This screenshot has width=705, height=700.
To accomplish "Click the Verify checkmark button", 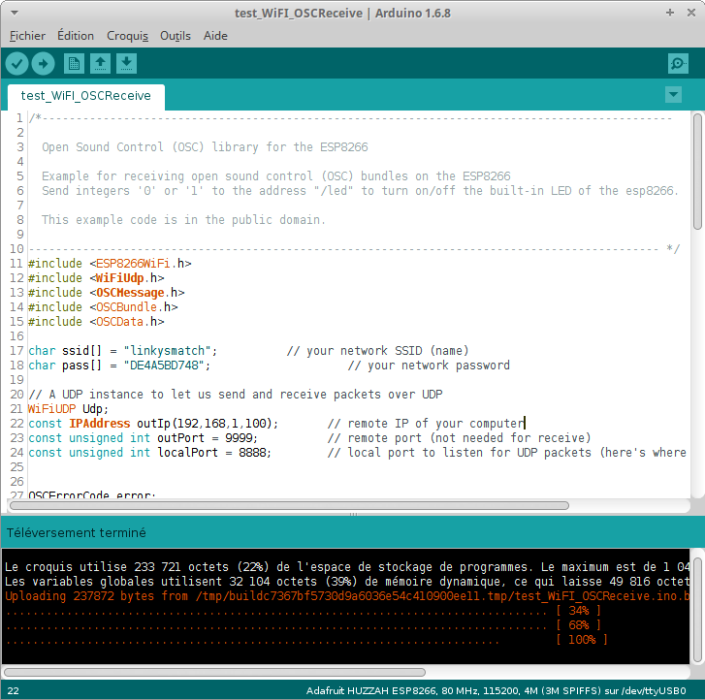I will tap(17, 63).
